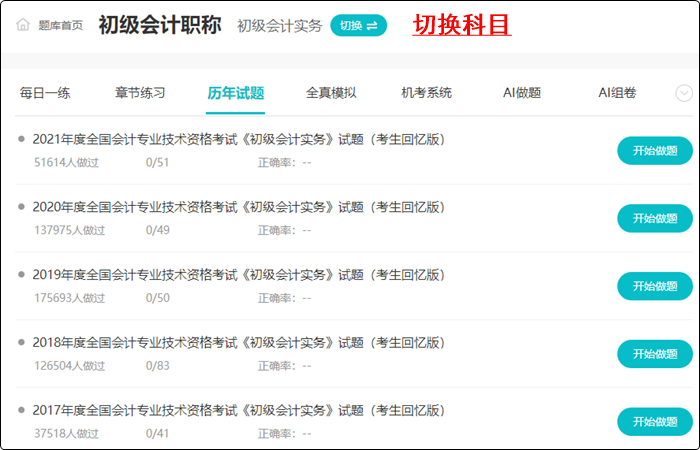Click the 126504人做过 count
This screenshot has width=700, height=450.
click(x=69, y=366)
